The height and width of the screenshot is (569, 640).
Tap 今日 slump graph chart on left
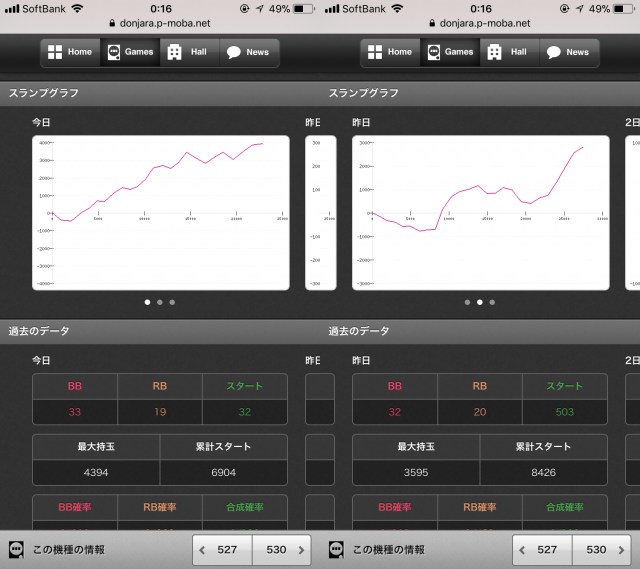click(x=160, y=212)
